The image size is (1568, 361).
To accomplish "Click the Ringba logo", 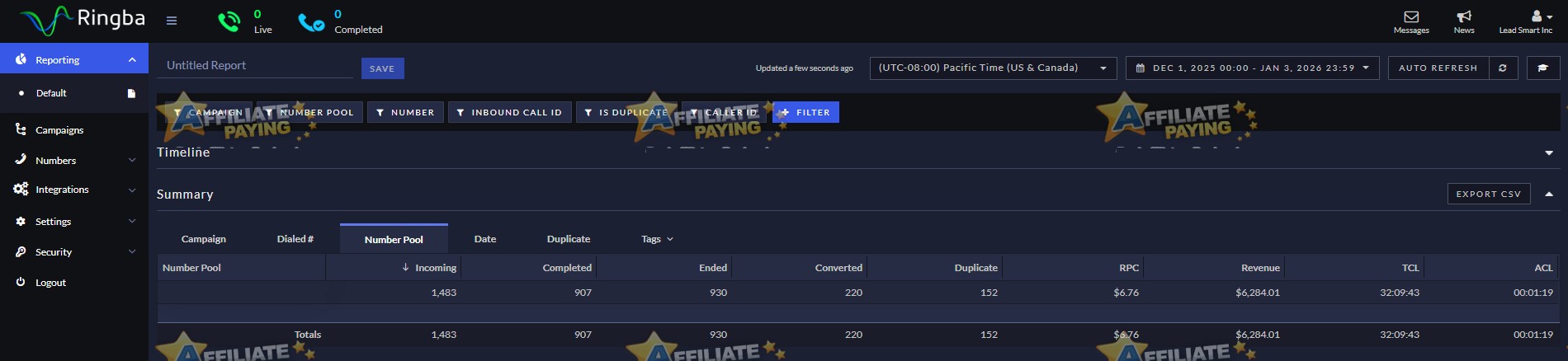I will [x=83, y=20].
